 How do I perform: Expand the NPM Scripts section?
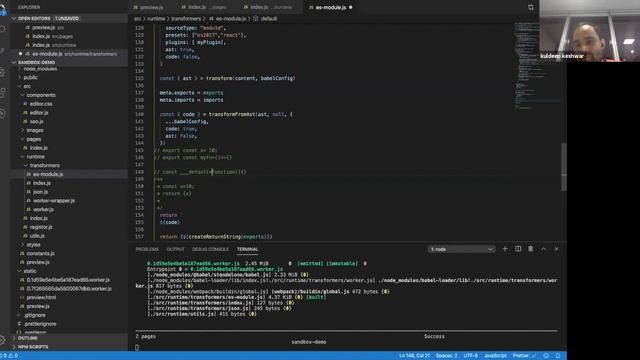point(69,347)
